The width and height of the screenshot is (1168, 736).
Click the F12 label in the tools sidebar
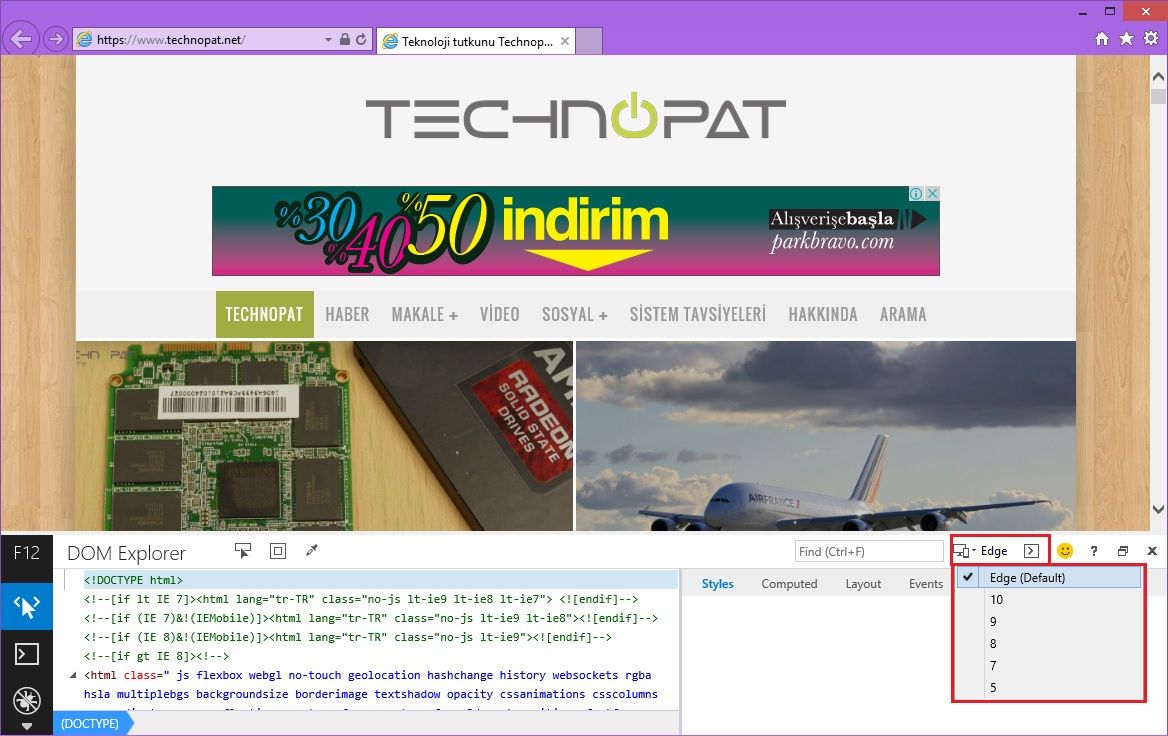pyautogui.click(x=26, y=553)
